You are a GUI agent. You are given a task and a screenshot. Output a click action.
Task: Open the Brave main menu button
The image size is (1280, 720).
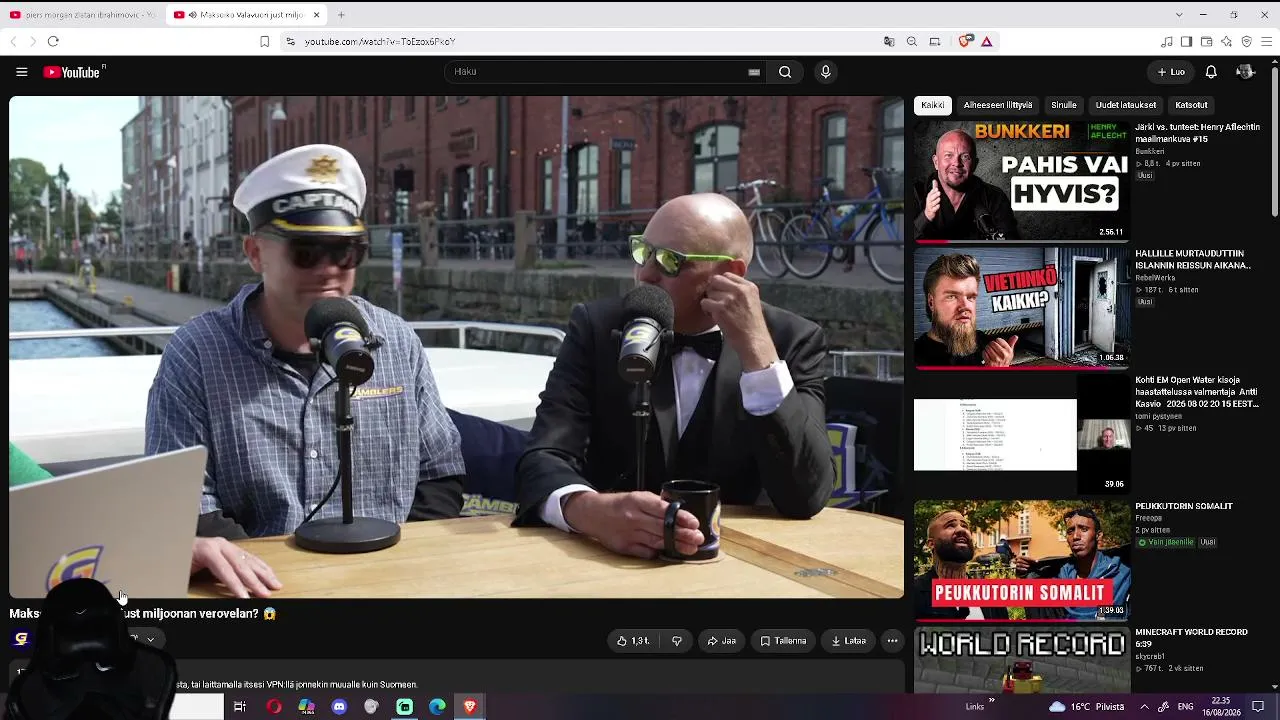coord(1267,41)
